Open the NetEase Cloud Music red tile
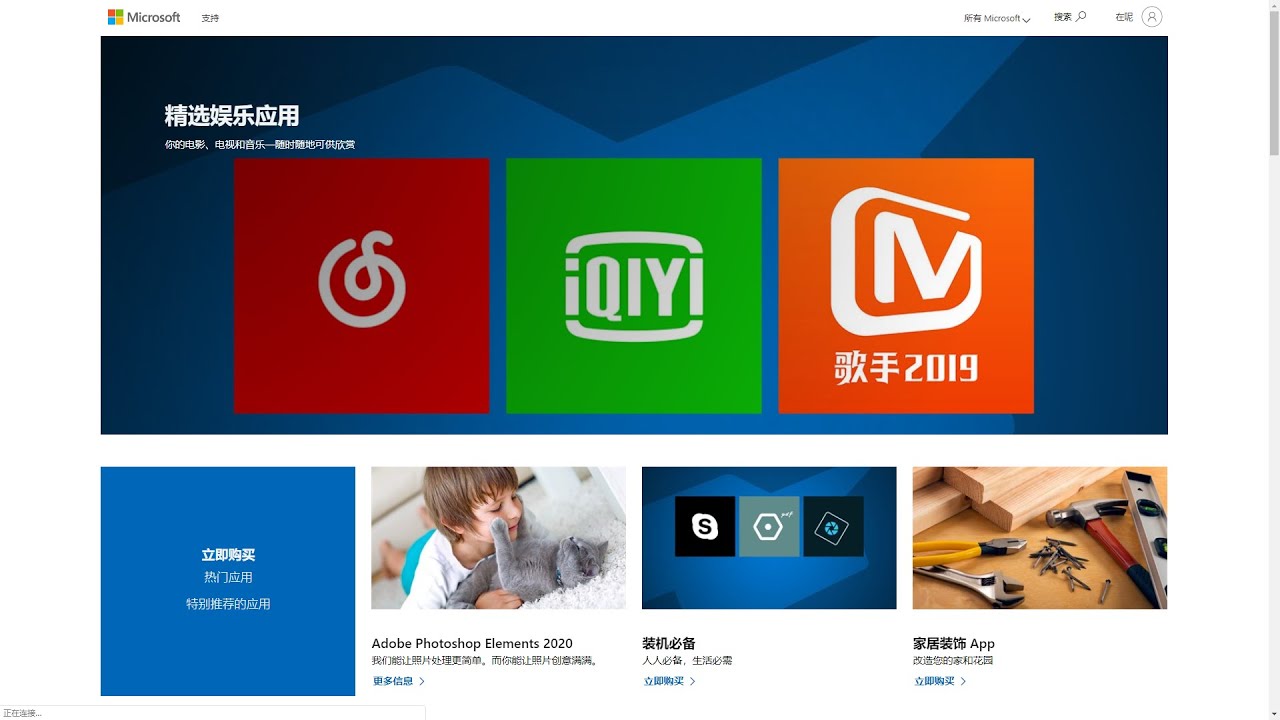 pyautogui.click(x=361, y=286)
